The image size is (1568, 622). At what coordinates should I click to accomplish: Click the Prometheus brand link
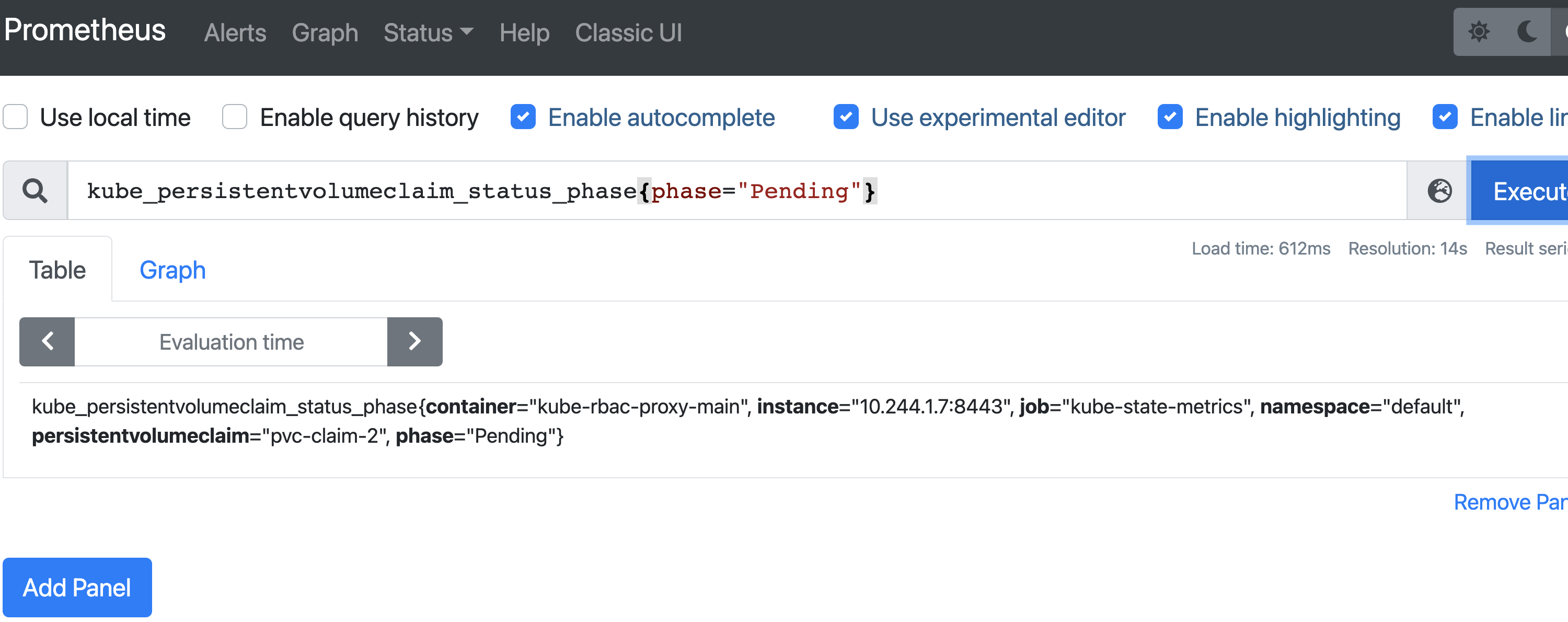[85, 30]
